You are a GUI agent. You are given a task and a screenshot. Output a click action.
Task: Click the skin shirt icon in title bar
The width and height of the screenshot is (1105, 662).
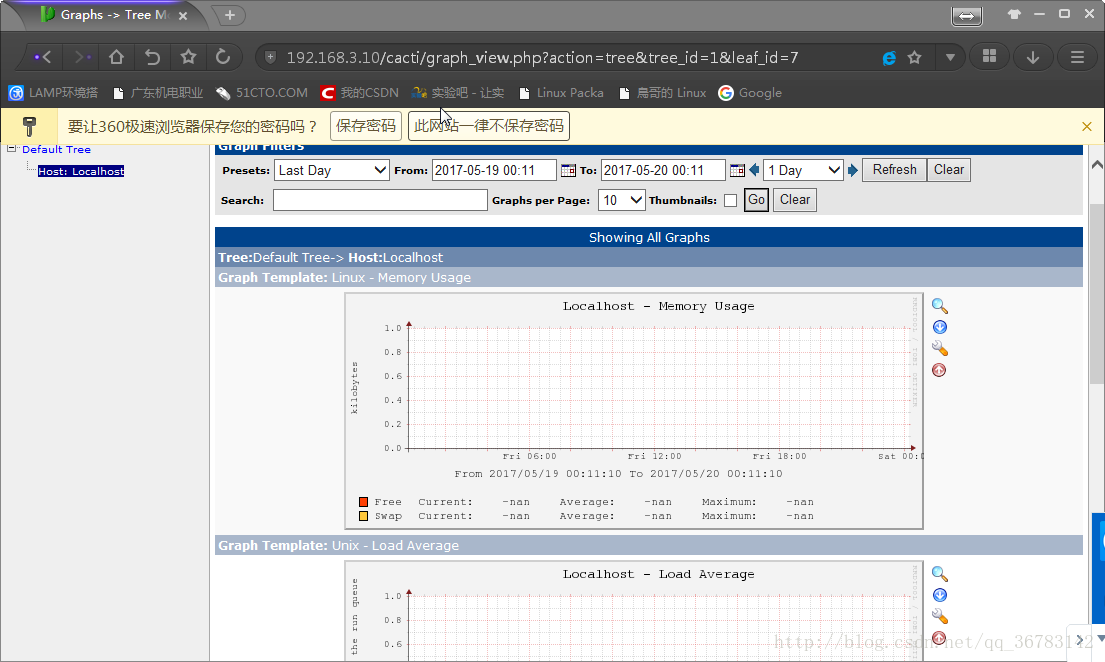coord(1014,14)
